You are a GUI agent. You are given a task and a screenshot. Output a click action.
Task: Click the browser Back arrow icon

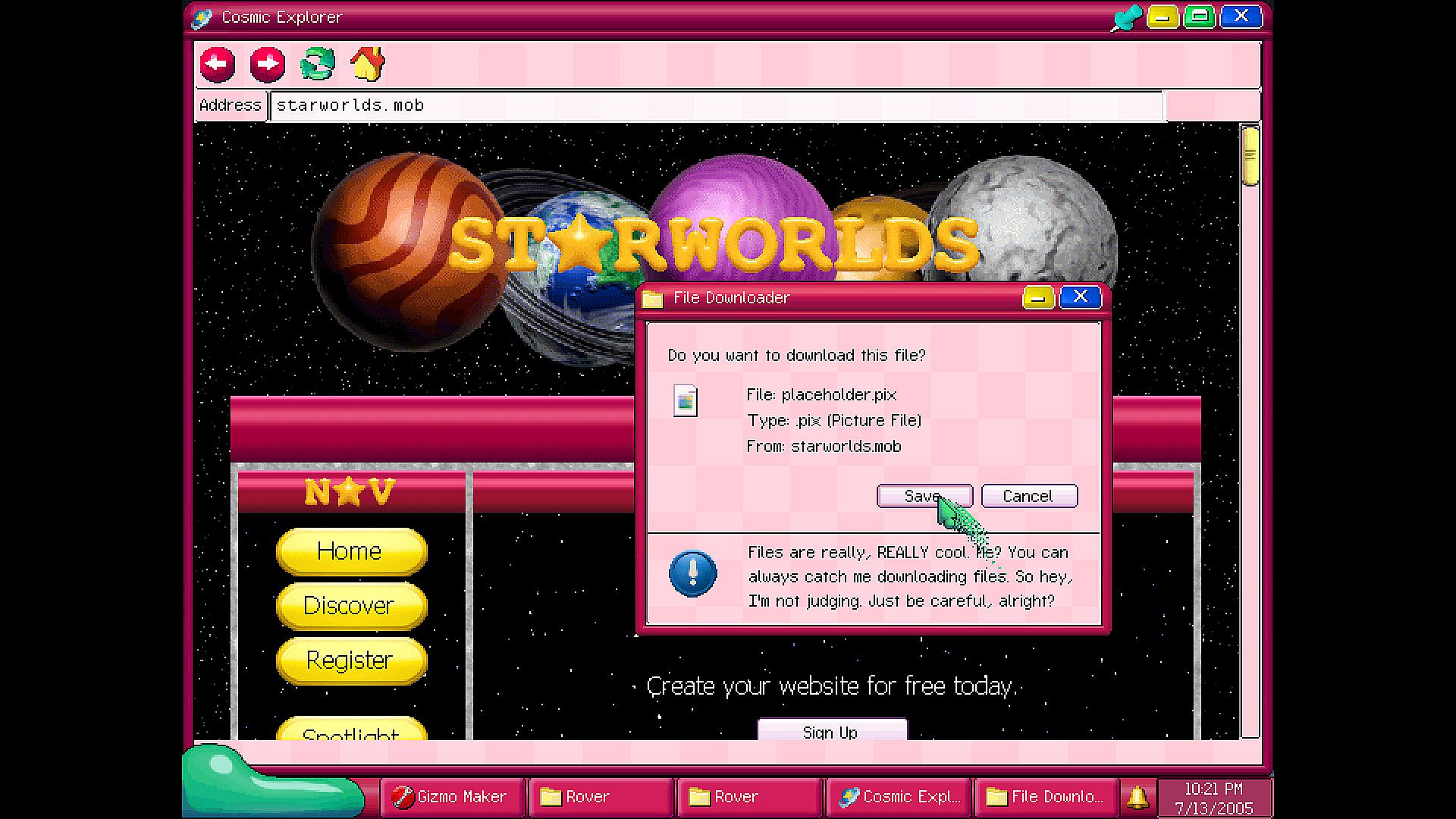[x=218, y=64]
